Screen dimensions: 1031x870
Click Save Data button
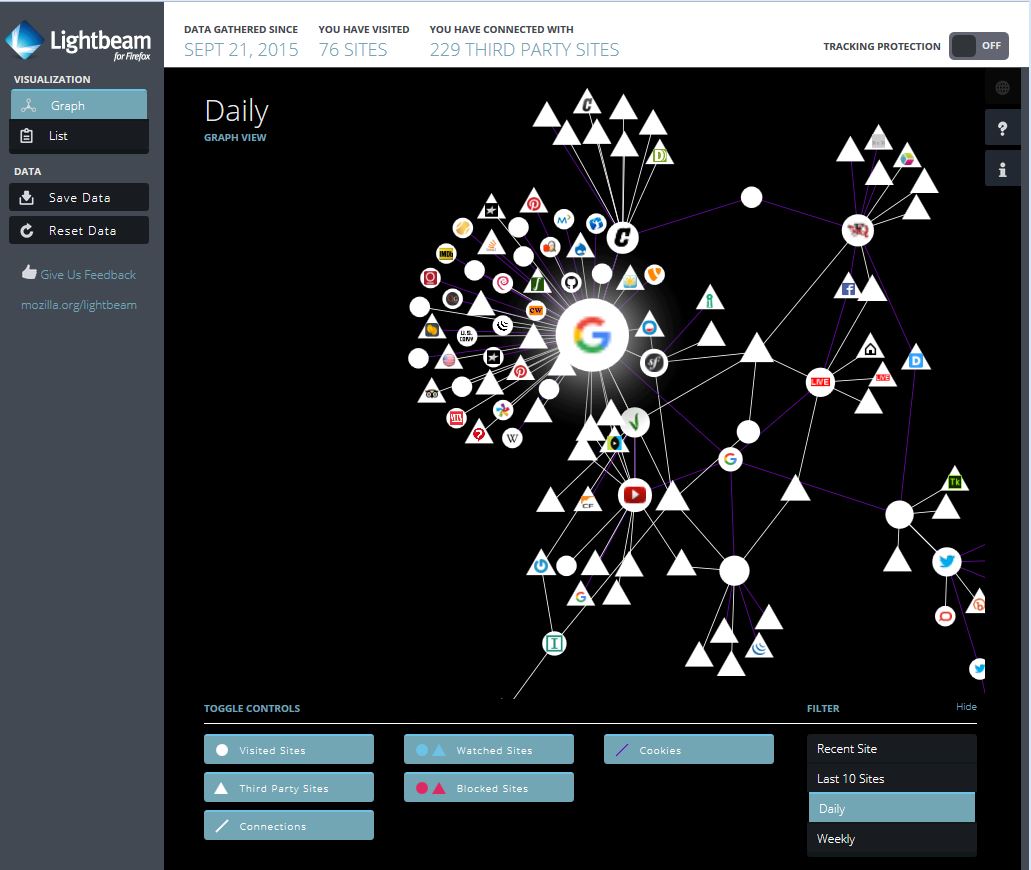79,197
